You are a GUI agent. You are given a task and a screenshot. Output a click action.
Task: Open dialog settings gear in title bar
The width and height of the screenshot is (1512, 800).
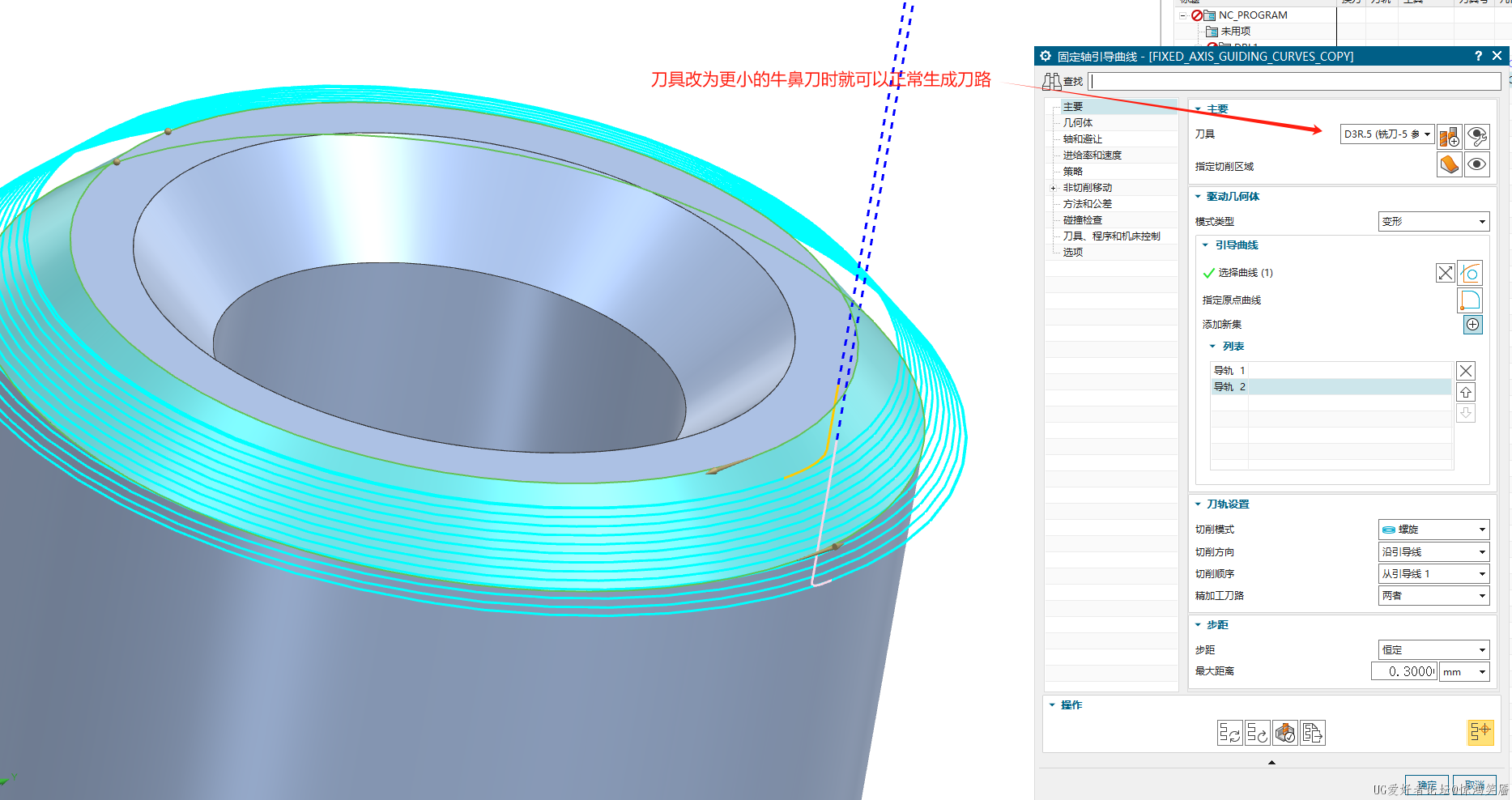pos(1046,56)
